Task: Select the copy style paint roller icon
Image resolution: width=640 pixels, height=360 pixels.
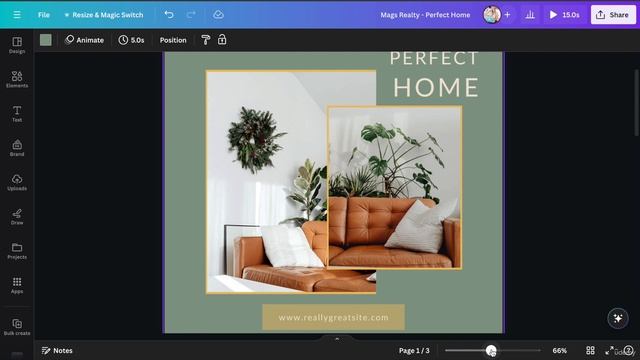Action: (206, 40)
